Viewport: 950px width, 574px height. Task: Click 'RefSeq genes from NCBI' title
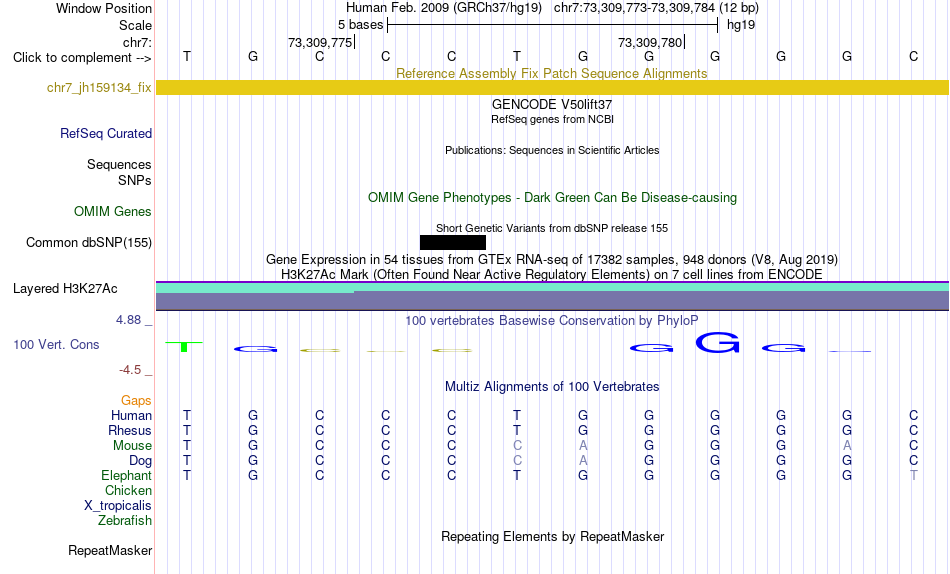[552, 119]
